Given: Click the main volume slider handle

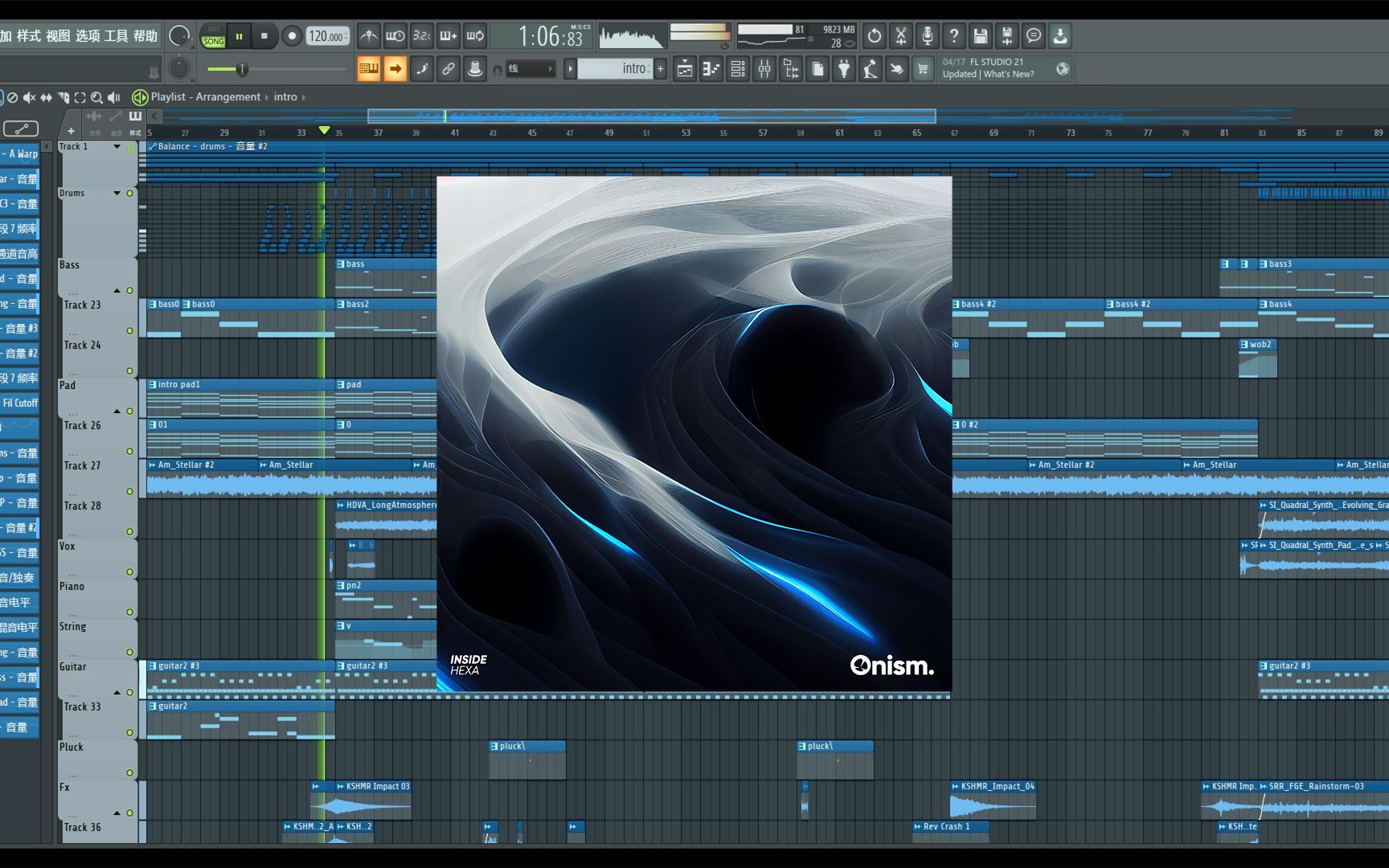Looking at the screenshot, I should (242, 70).
